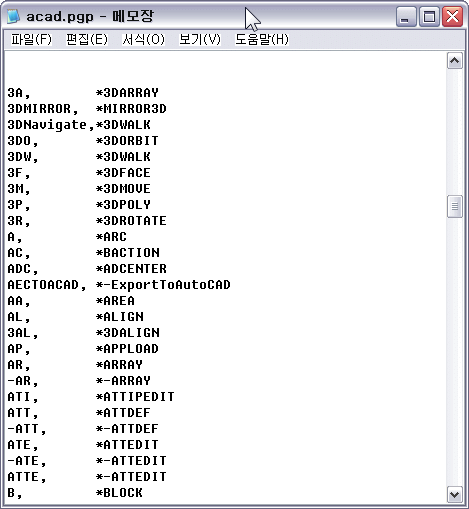Image resolution: width=469 pixels, height=509 pixels.
Task: Click the text *ADCENTER
Action: click(x=131, y=269)
